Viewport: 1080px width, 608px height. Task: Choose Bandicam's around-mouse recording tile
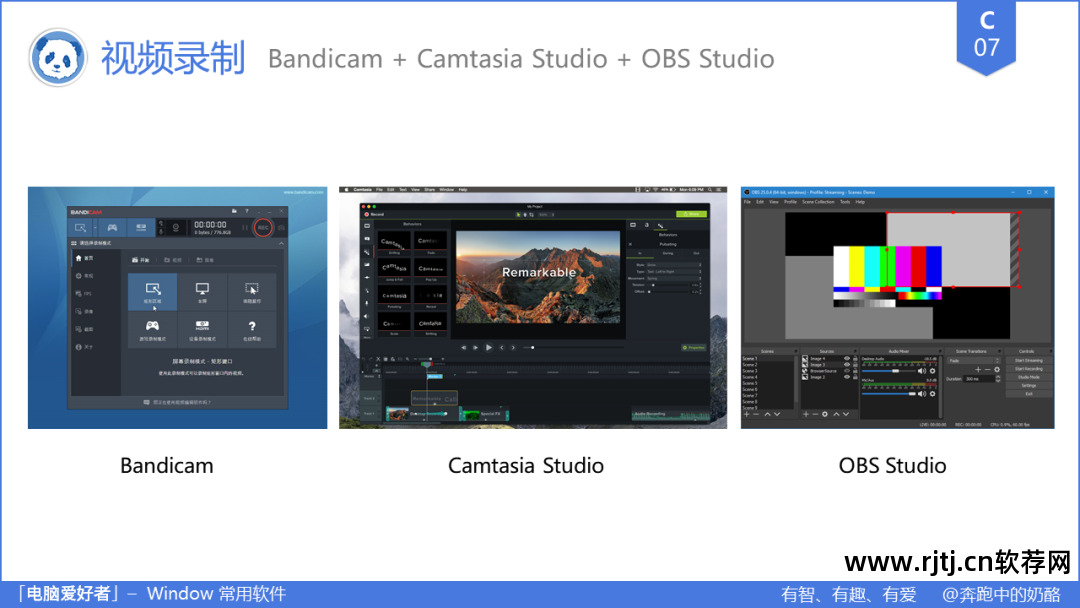[252, 292]
